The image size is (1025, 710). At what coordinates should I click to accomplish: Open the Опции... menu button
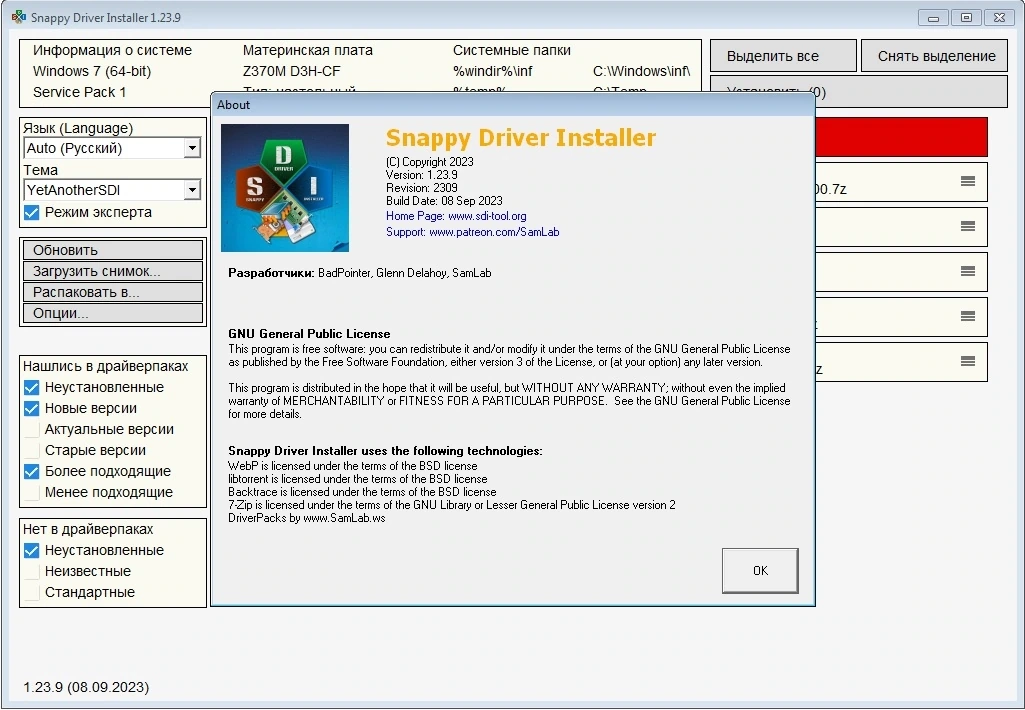[x=112, y=313]
